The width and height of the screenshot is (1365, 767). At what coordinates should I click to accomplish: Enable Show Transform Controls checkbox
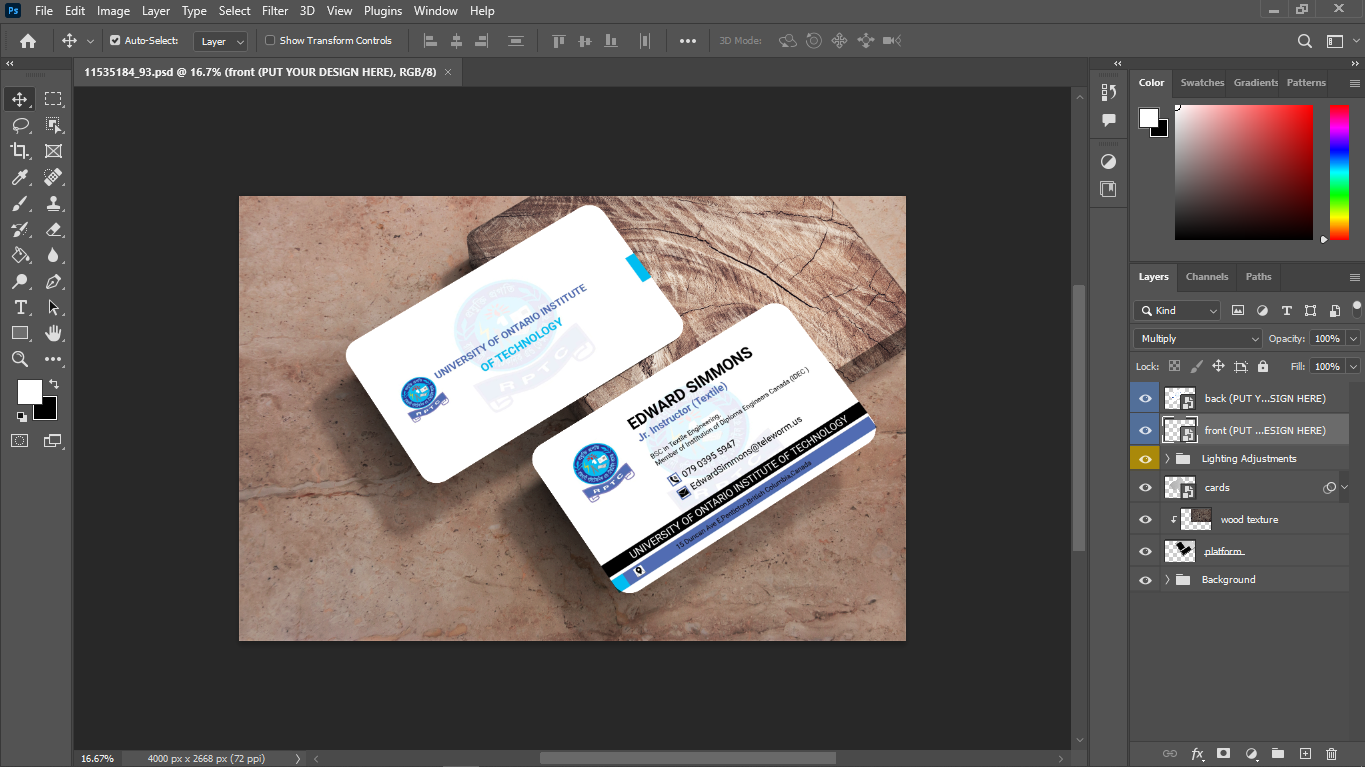pyautogui.click(x=270, y=41)
